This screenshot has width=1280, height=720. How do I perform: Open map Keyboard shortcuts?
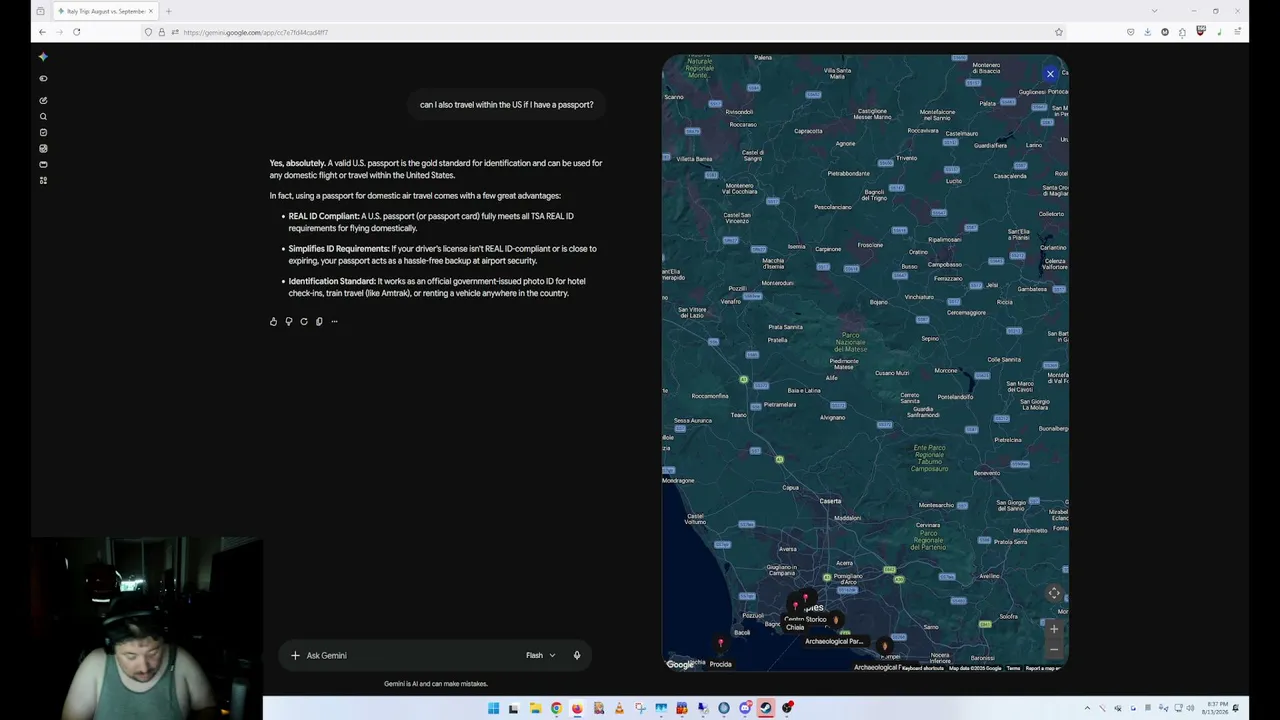(923, 668)
